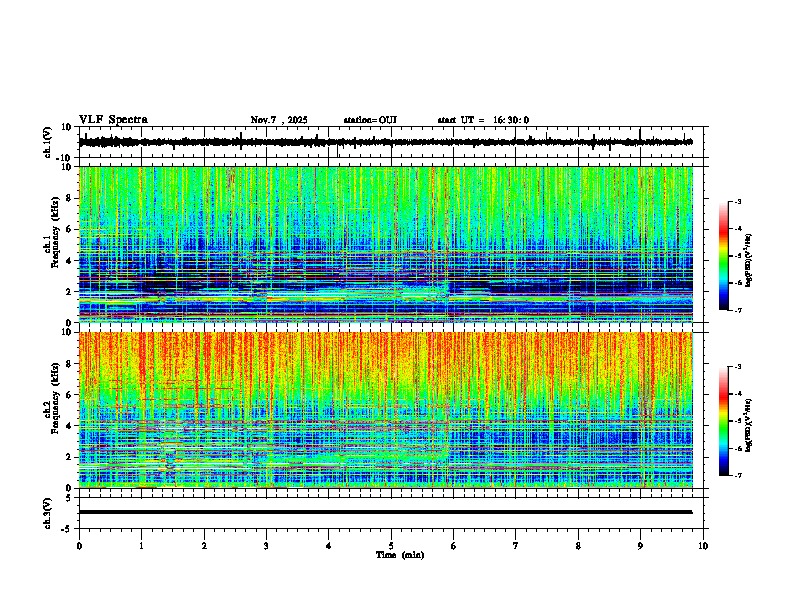Click the "Time (min)" axis label

click(x=400, y=555)
